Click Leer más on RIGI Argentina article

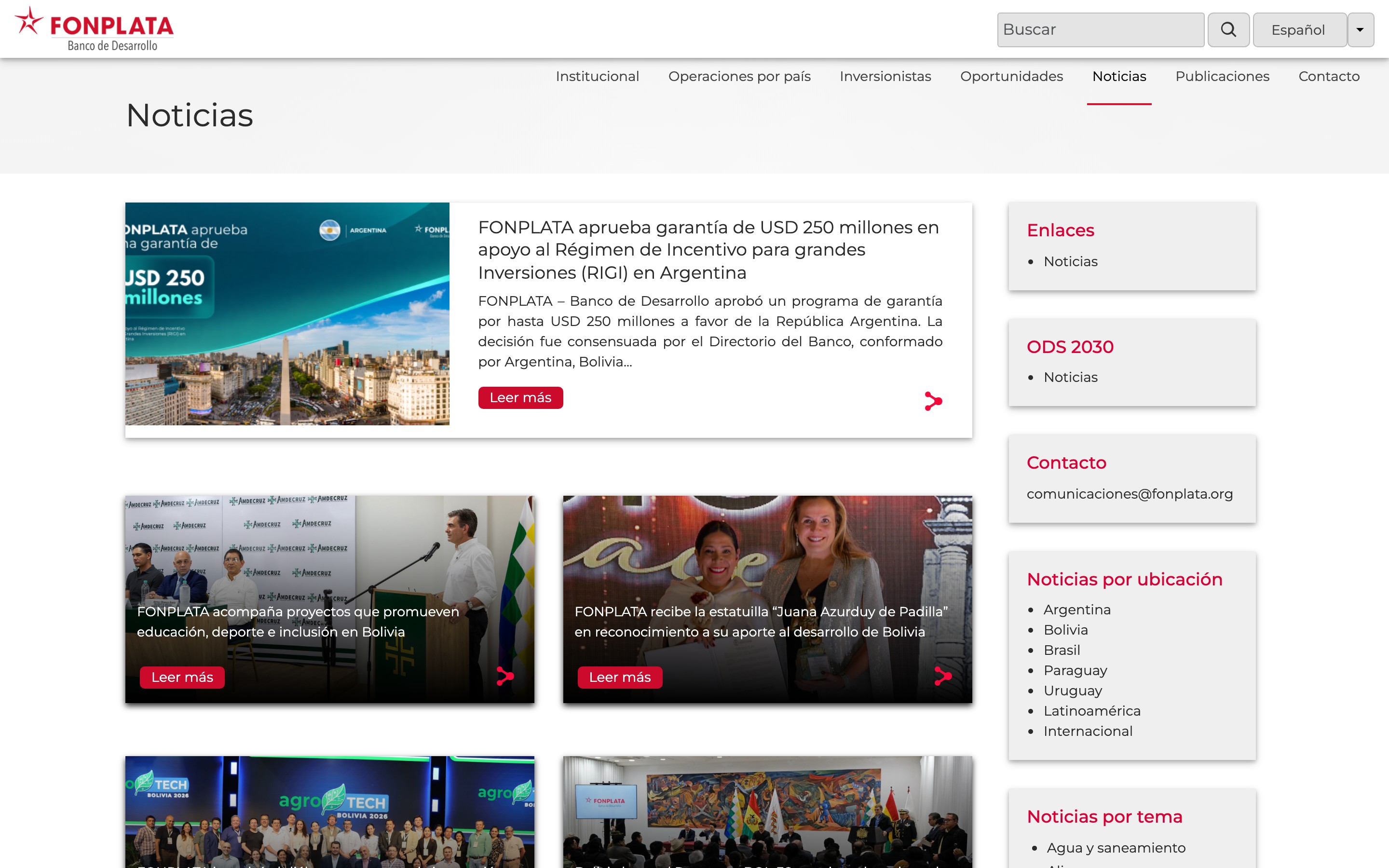(520, 397)
